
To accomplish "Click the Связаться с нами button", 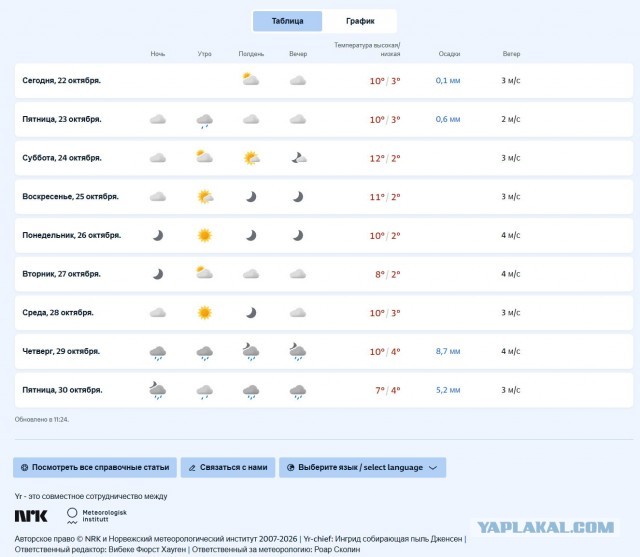I will coord(228,467).
